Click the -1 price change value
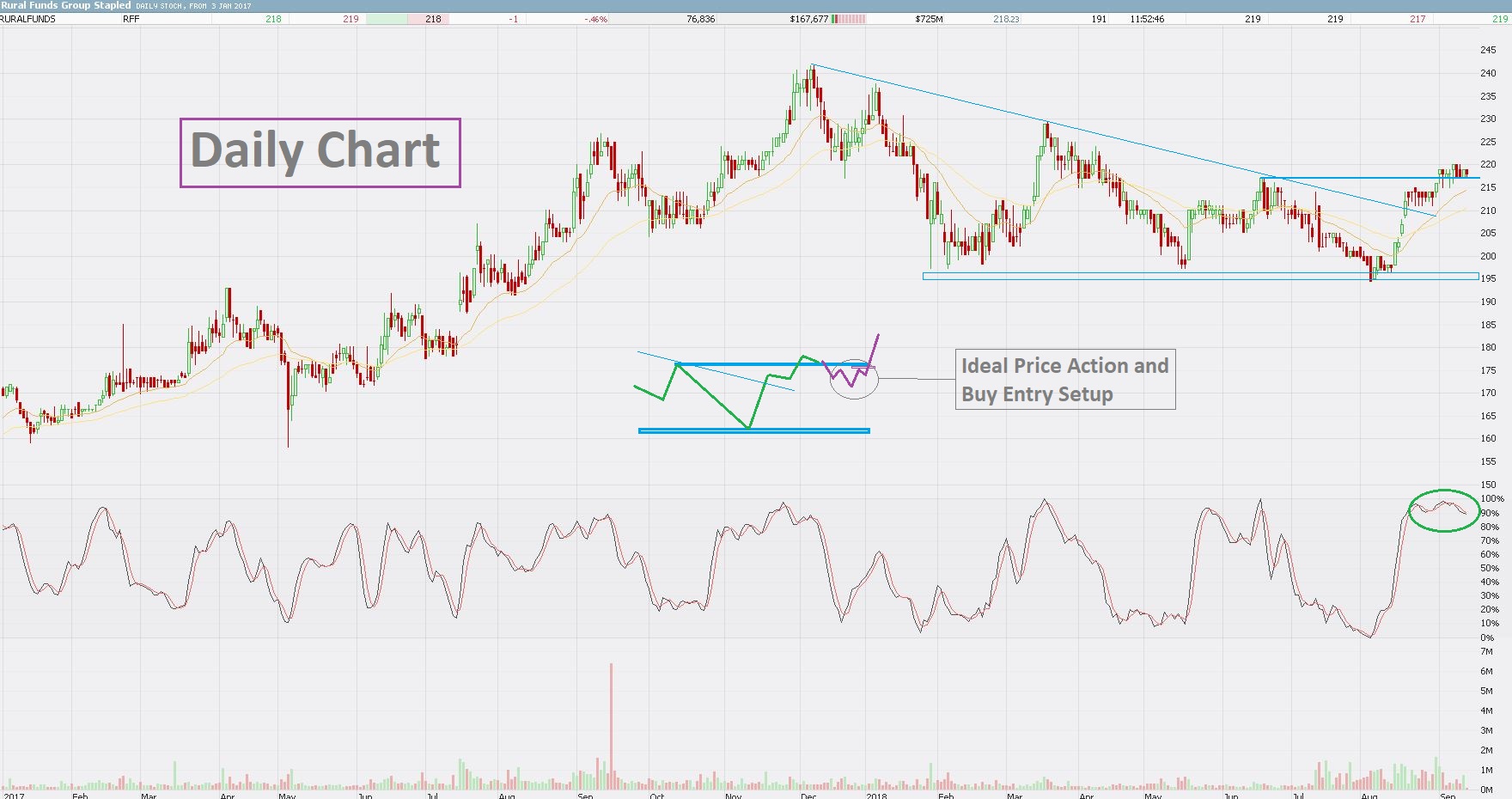Viewport: 1512px width, 799px height. click(514, 19)
